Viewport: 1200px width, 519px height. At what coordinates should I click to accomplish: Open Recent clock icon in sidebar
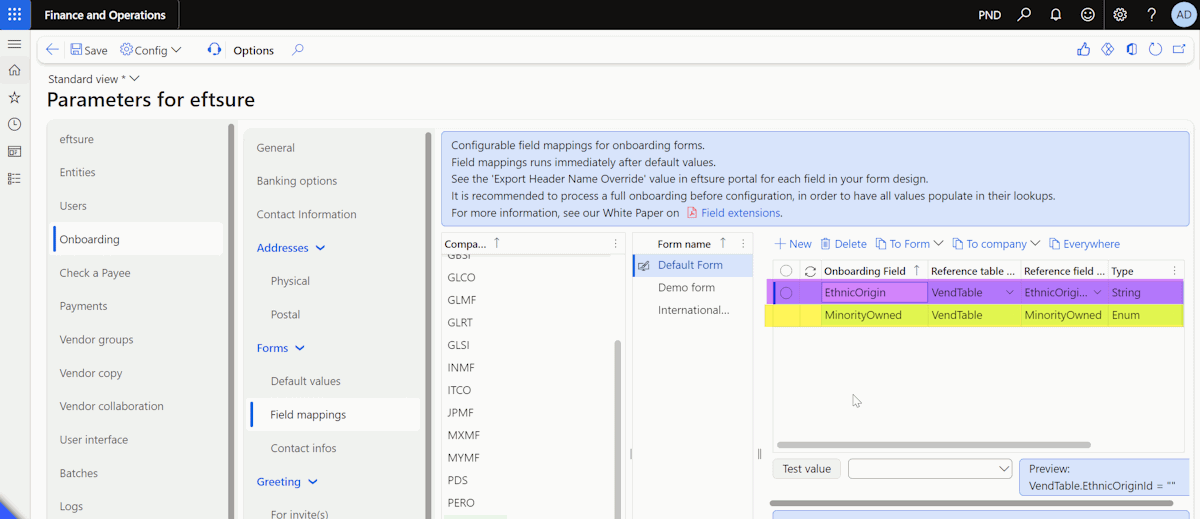point(14,124)
